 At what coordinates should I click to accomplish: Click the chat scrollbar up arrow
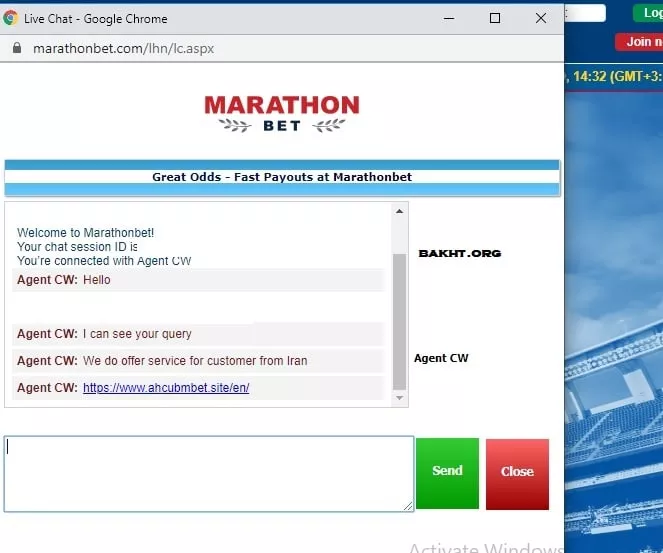(x=399, y=211)
